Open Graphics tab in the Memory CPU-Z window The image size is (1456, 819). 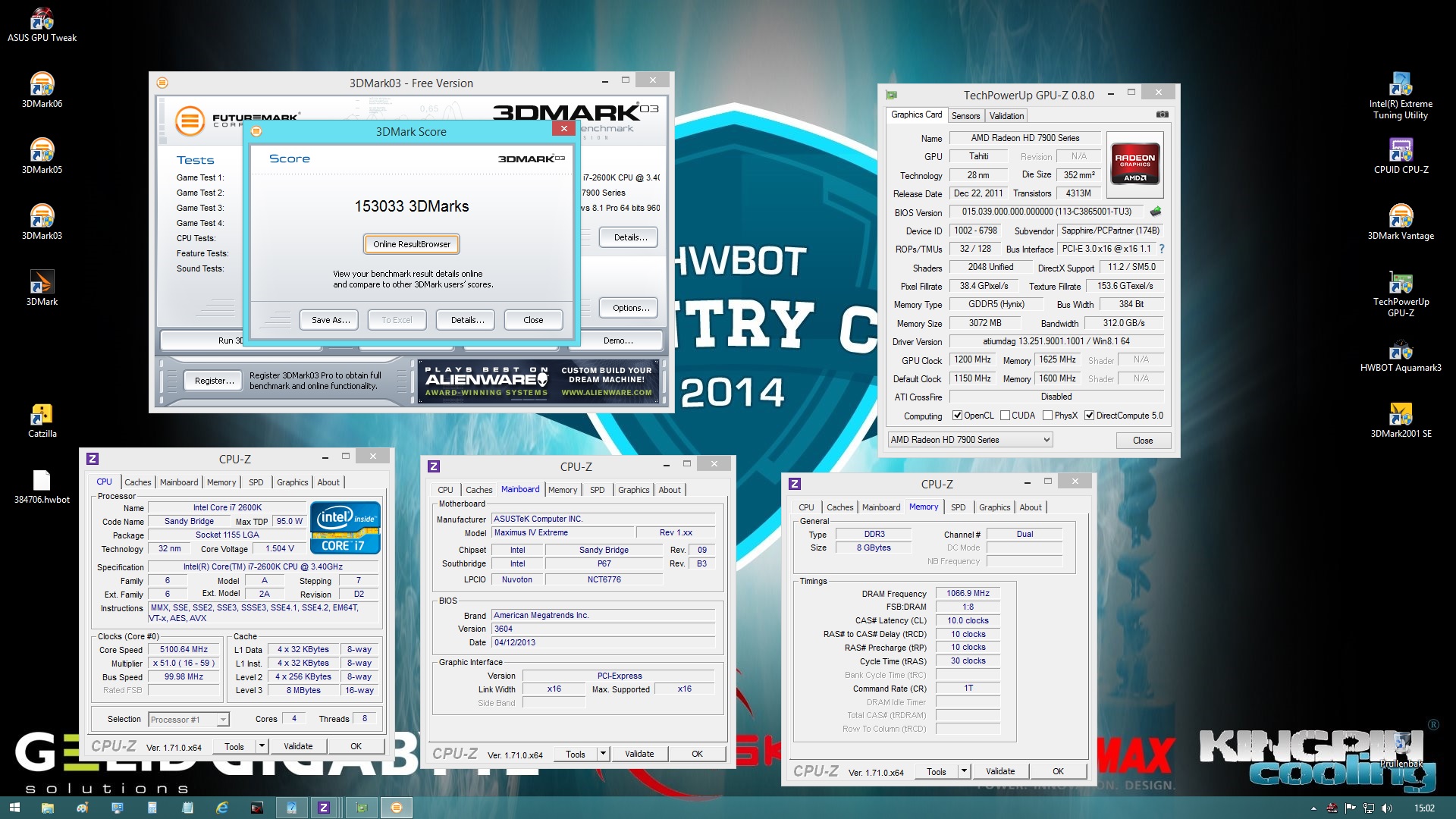pos(994,507)
